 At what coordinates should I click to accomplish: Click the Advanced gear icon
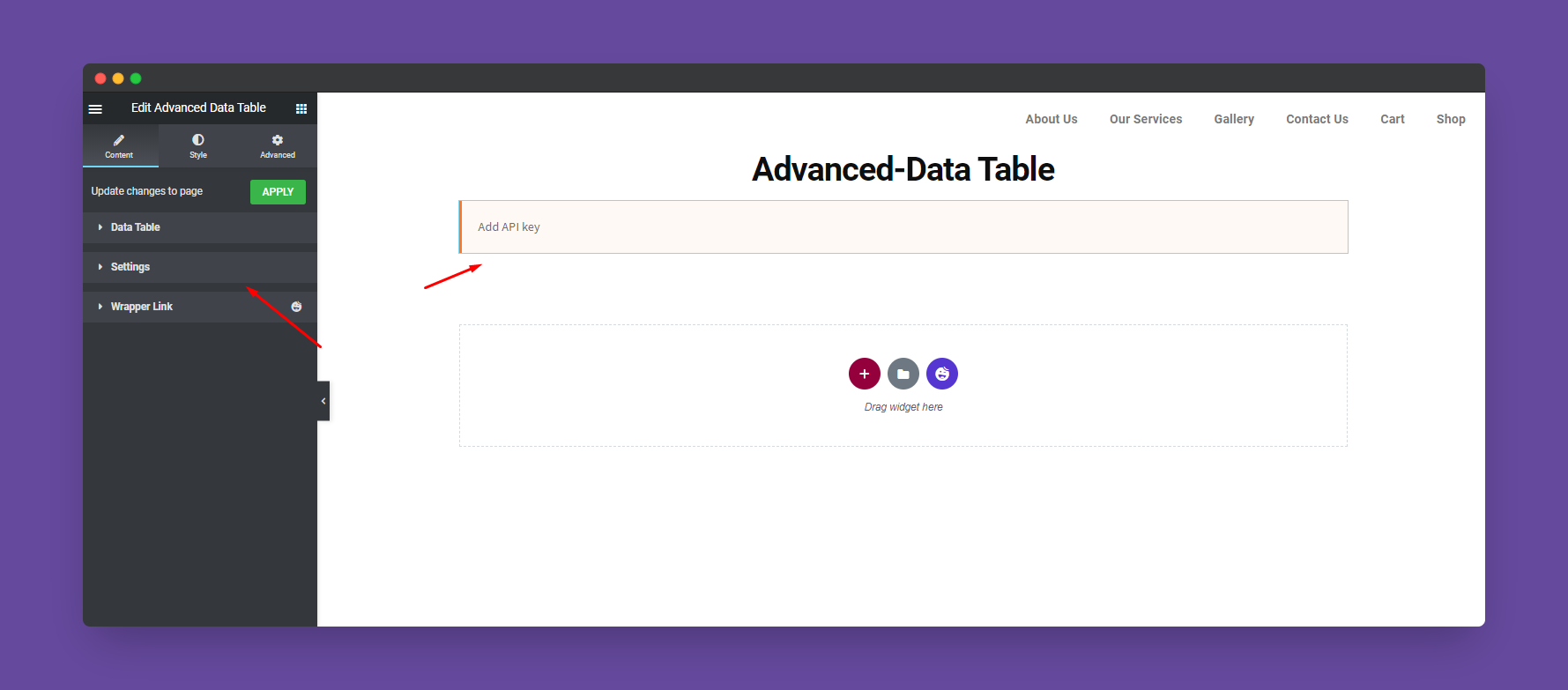[277, 145]
